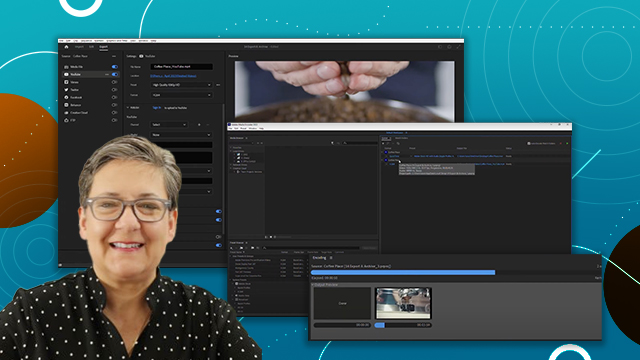Check the Auto-Encode Watch Folders checkbox
Image resolution: width=640 pixels, height=360 pixels.
click(529, 143)
